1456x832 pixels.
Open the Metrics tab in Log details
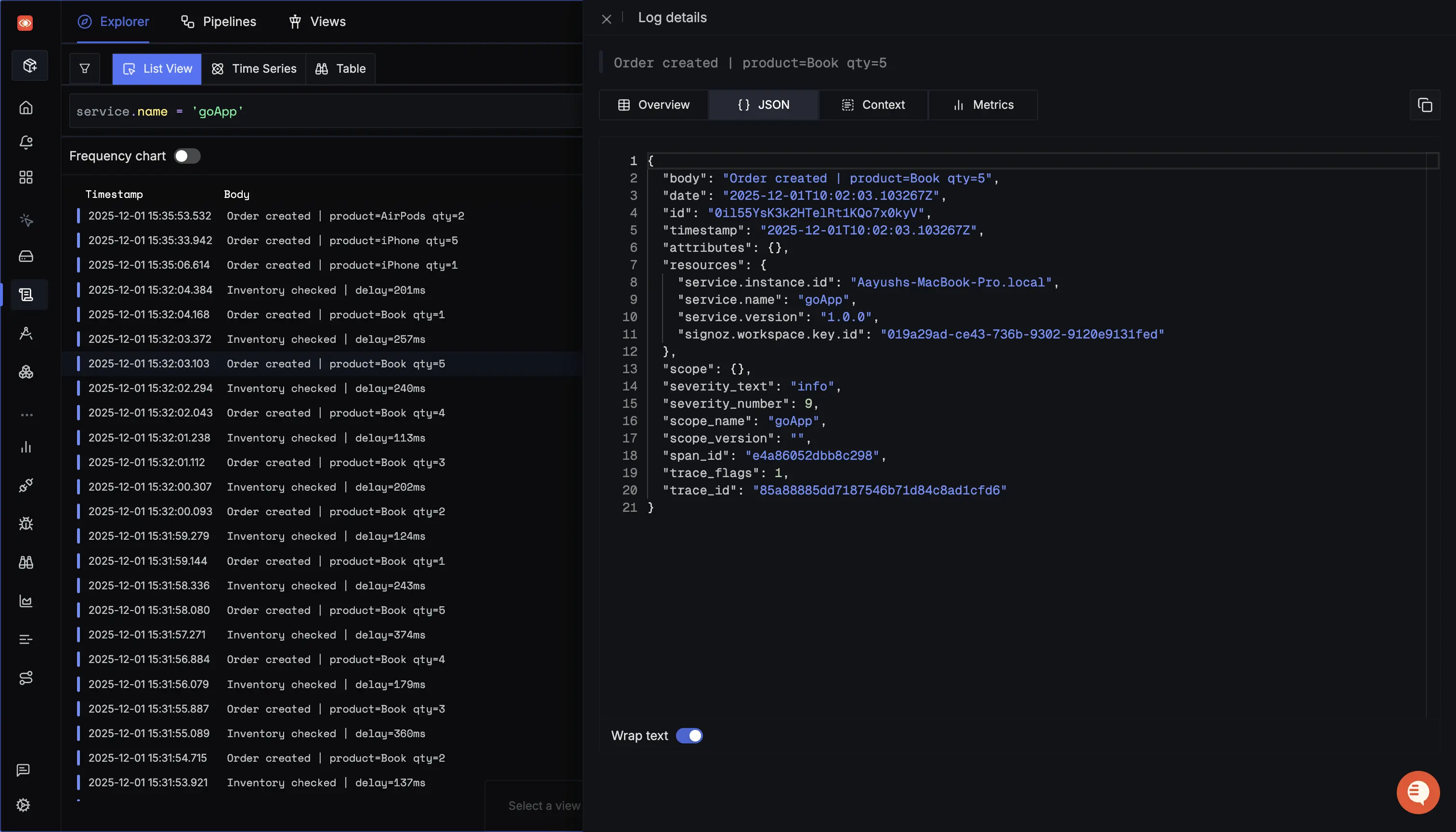[x=982, y=104]
